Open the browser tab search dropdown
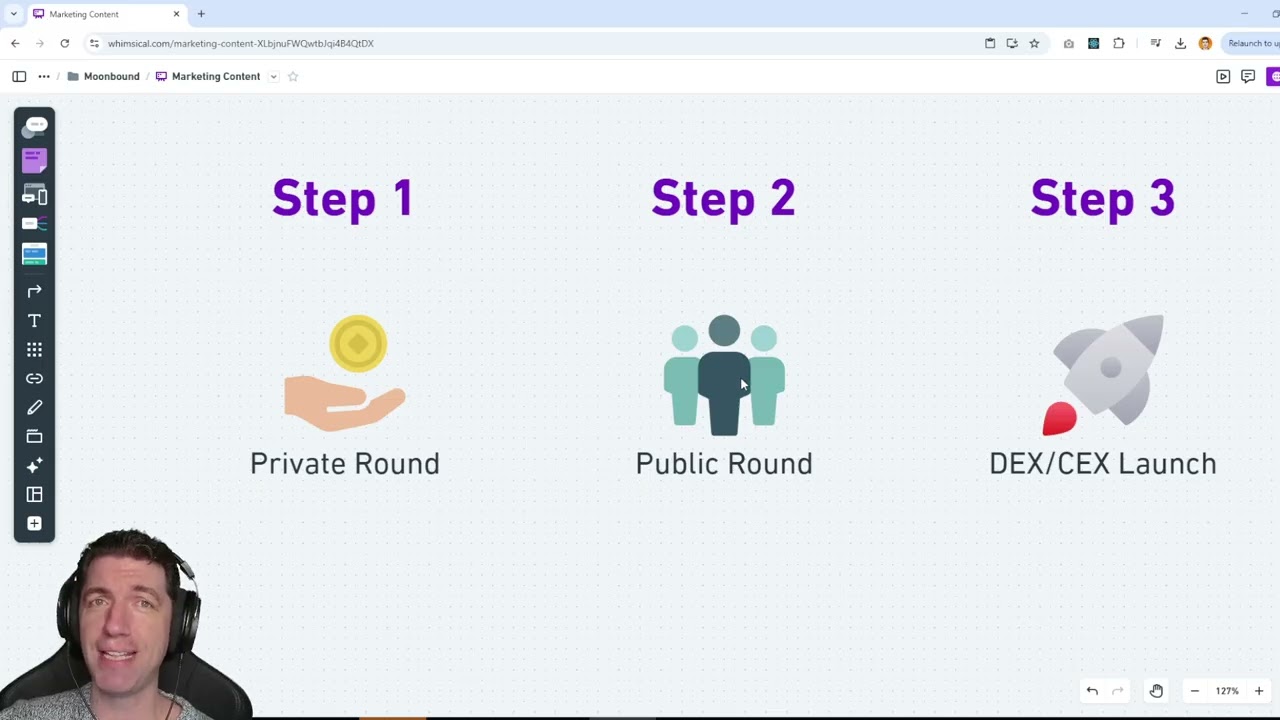1280x720 pixels. 13,14
